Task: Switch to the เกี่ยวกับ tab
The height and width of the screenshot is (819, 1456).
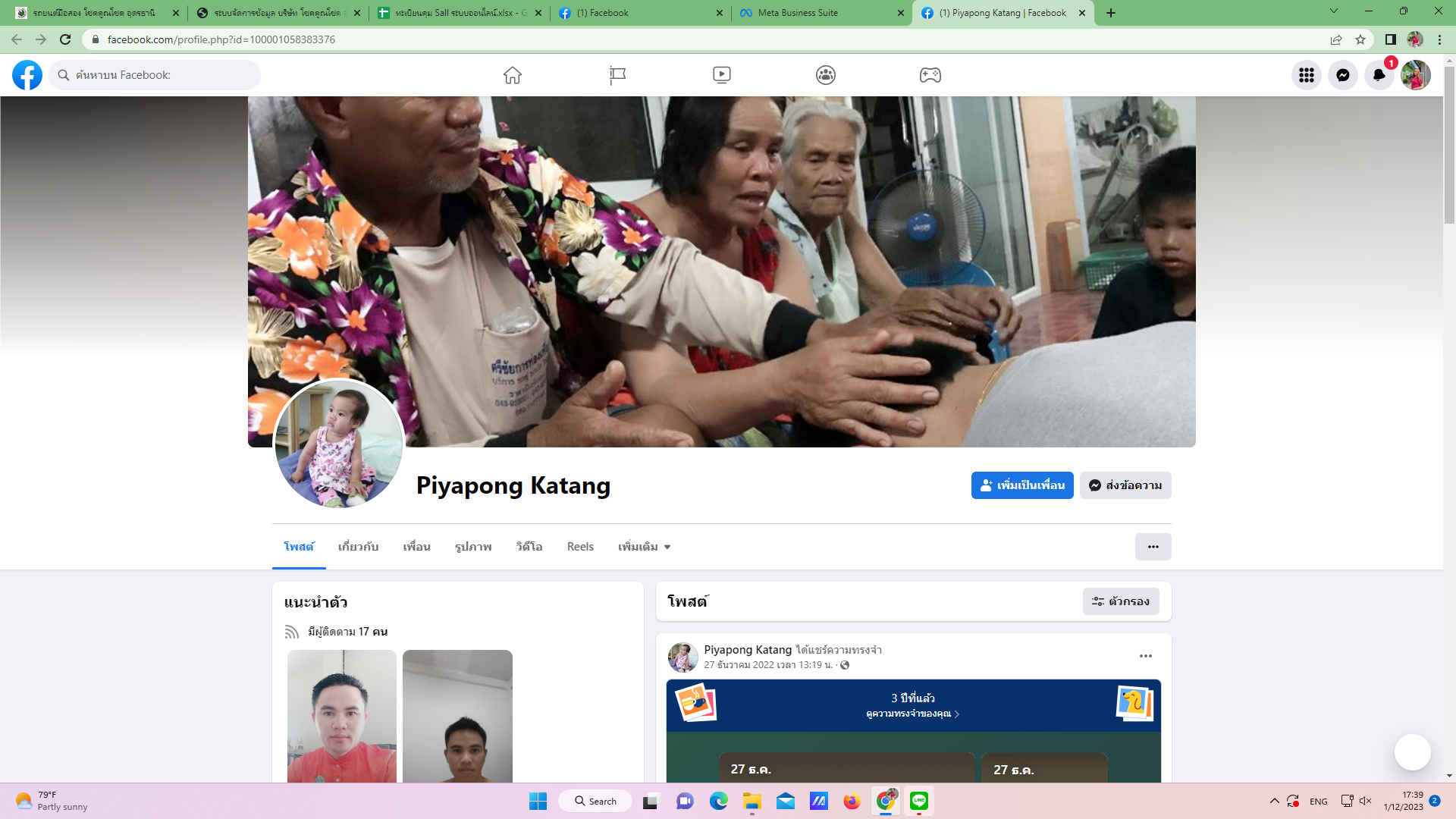Action: (x=358, y=547)
